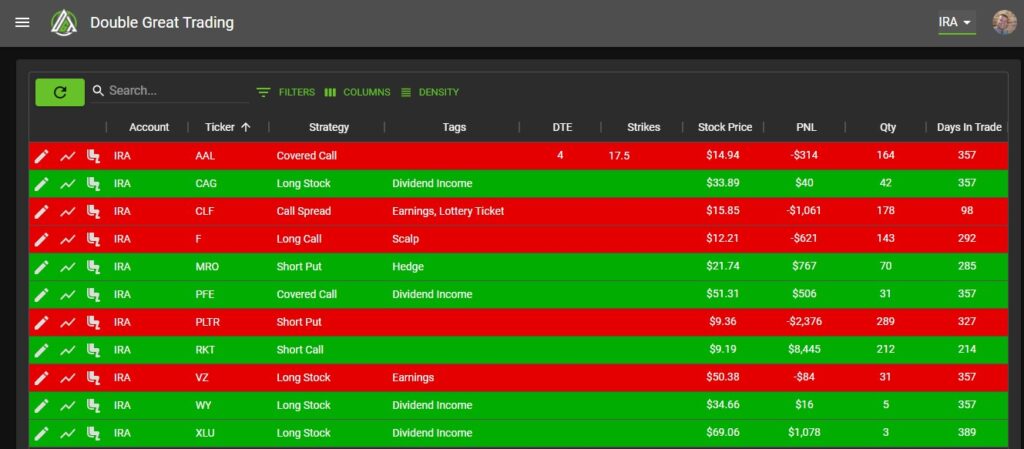Open the chart icon for CLF

68,211
